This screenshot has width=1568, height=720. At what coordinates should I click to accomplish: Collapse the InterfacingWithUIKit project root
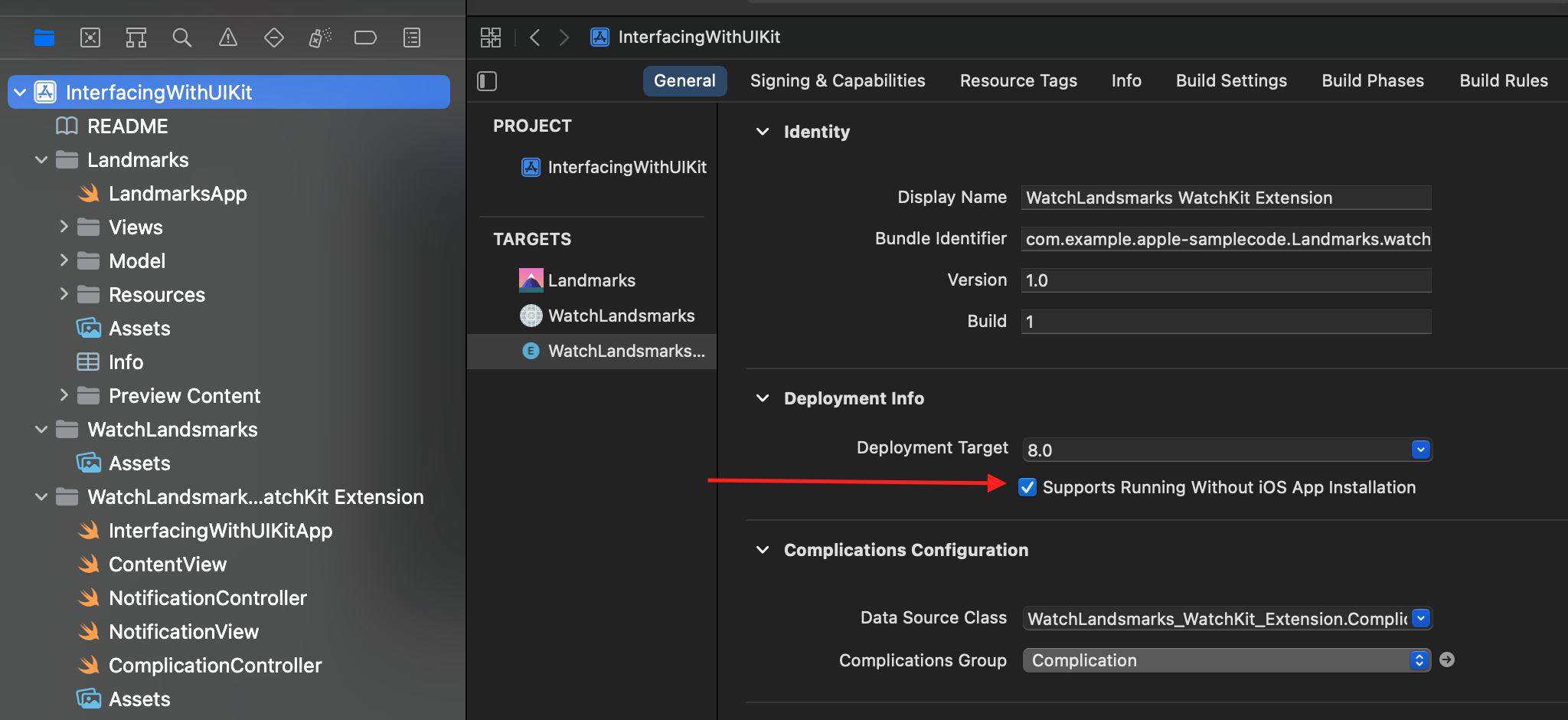[20, 93]
